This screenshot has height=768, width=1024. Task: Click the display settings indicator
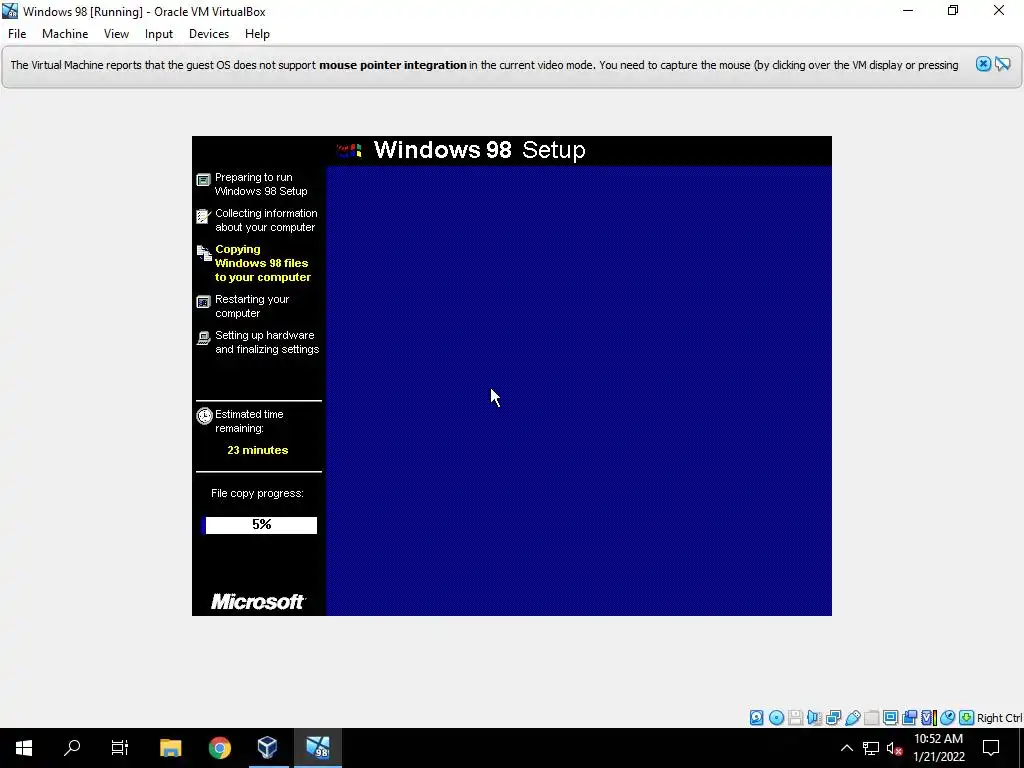890,718
